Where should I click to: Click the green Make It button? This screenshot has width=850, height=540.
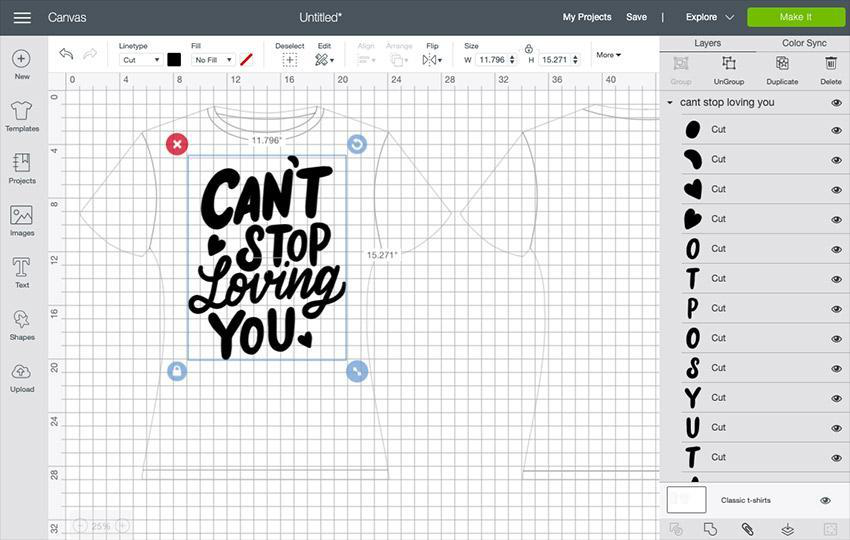pyautogui.click(x=795, y=17)
